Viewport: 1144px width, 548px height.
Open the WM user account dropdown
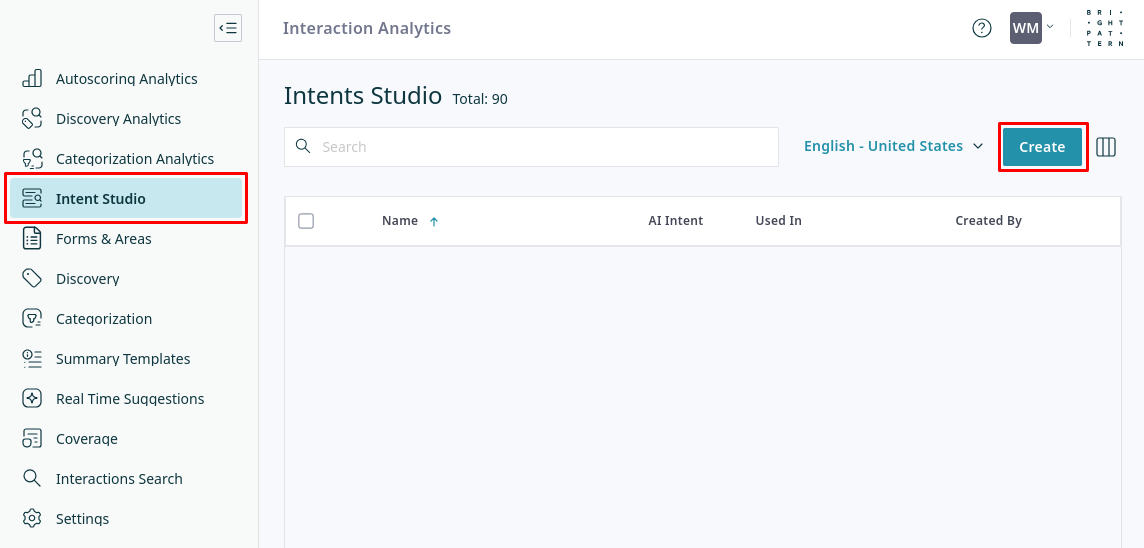1031,28
